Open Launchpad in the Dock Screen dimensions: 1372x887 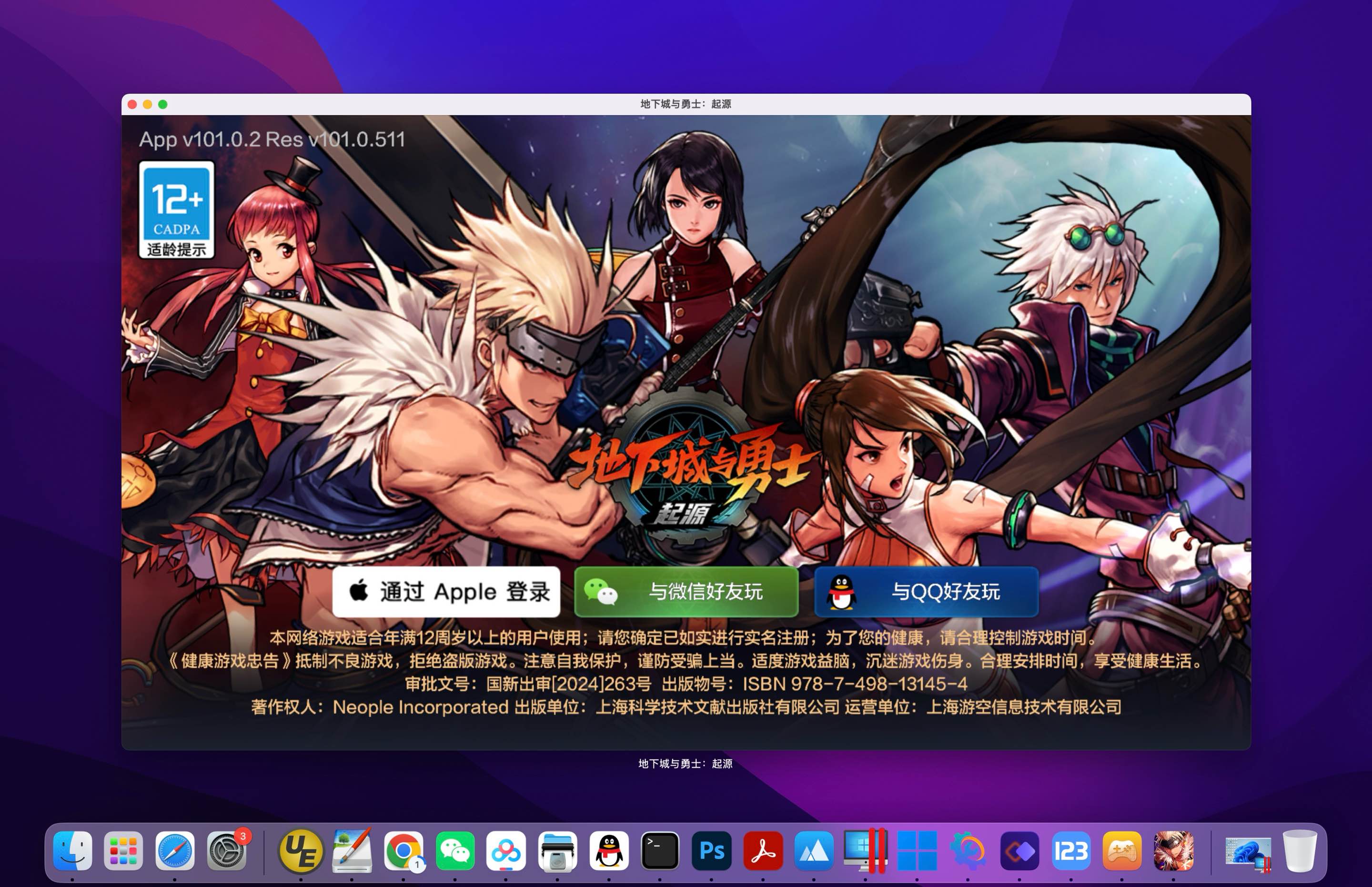(123, 851)
